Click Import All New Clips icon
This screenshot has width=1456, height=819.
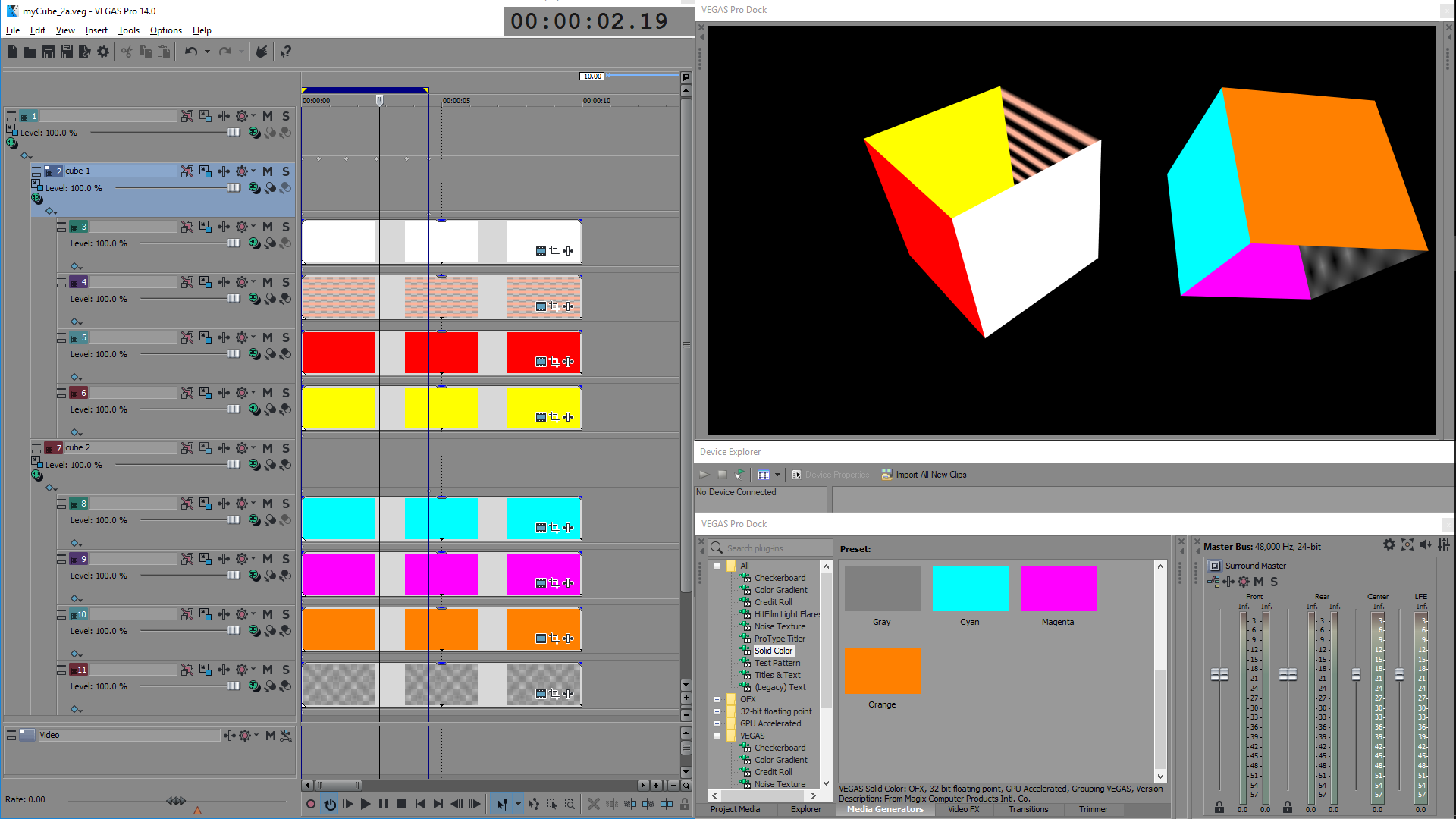(x=886, y=475)
